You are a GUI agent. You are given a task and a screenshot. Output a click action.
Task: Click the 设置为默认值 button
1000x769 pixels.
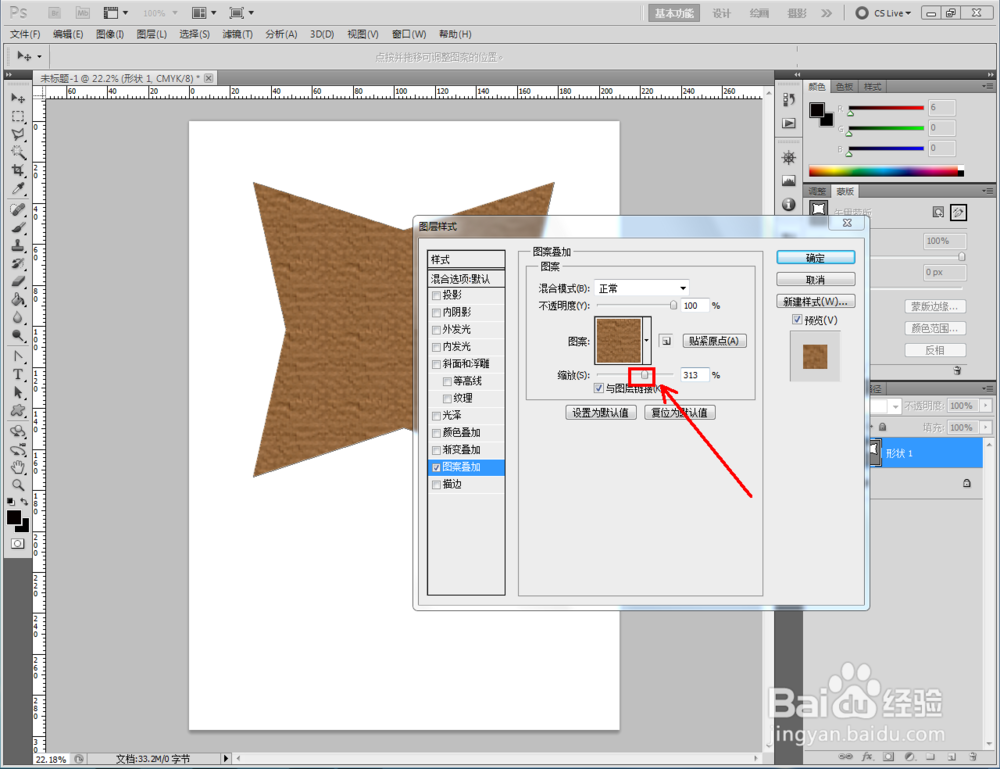coord(600,413)
